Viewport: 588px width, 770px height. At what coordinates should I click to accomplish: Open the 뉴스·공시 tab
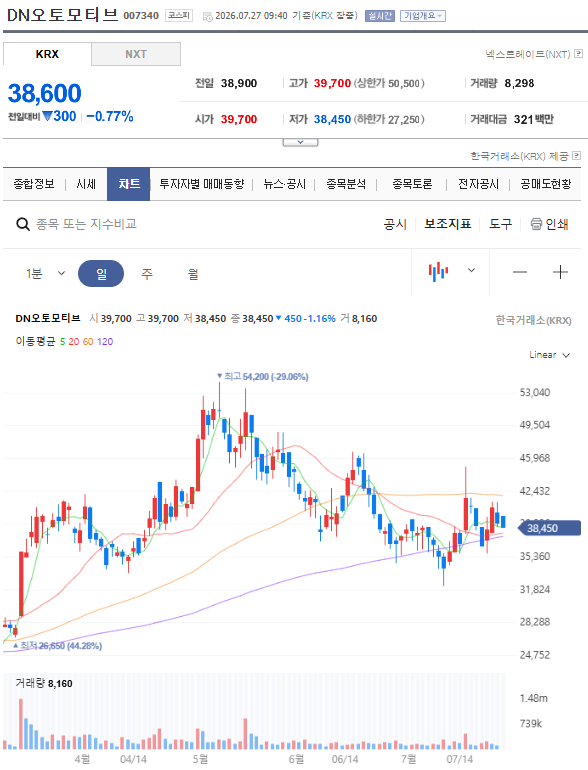point(284,184)
